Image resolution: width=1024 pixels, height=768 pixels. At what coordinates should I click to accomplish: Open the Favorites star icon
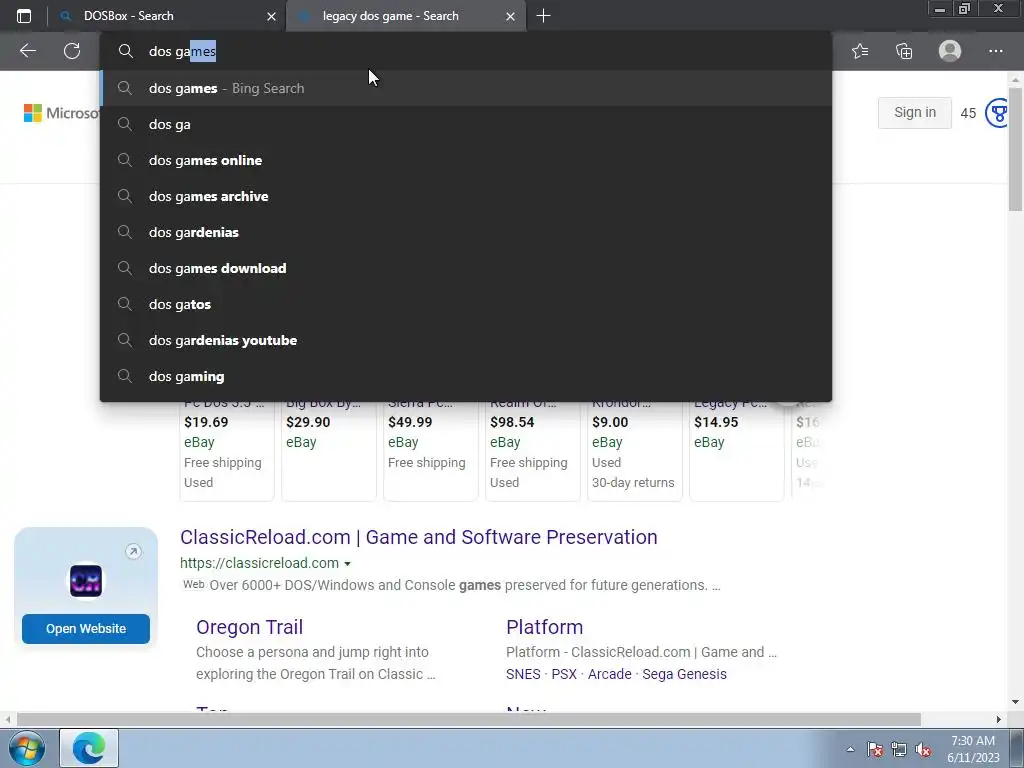click(860, 51)
